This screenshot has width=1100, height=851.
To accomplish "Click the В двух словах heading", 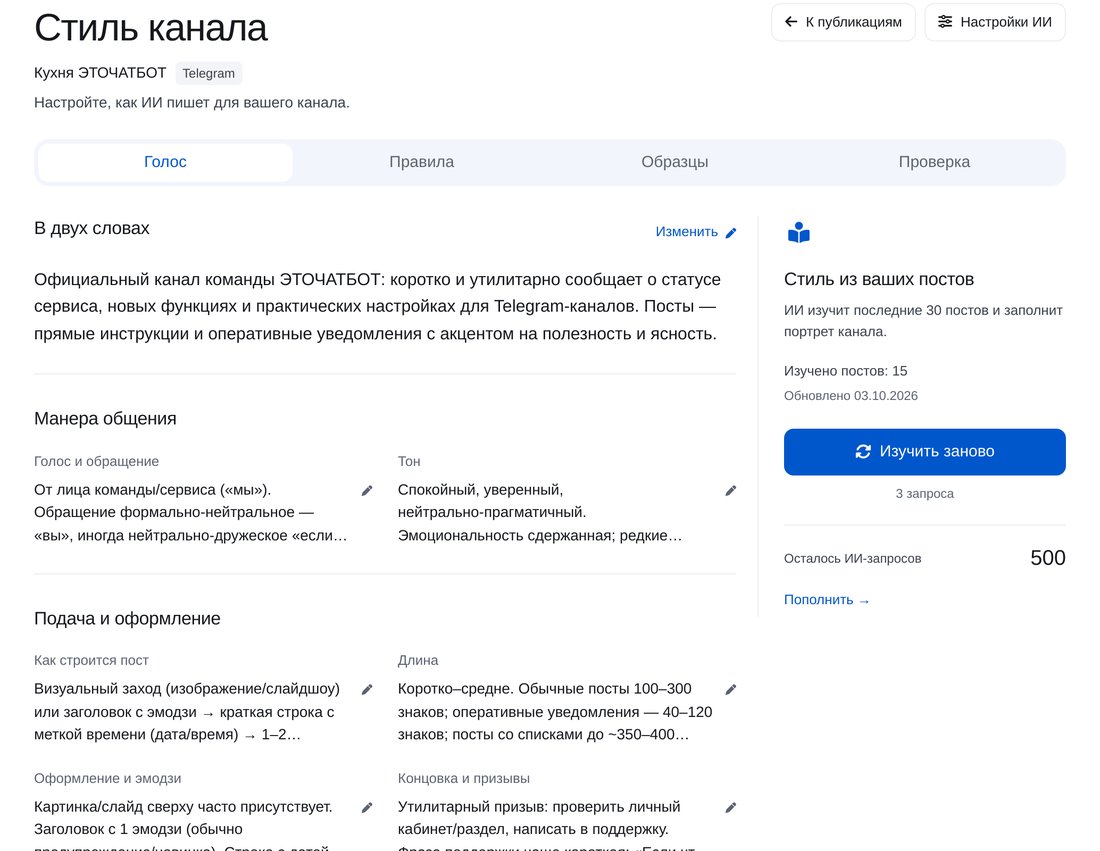I will tap(92, 228).
